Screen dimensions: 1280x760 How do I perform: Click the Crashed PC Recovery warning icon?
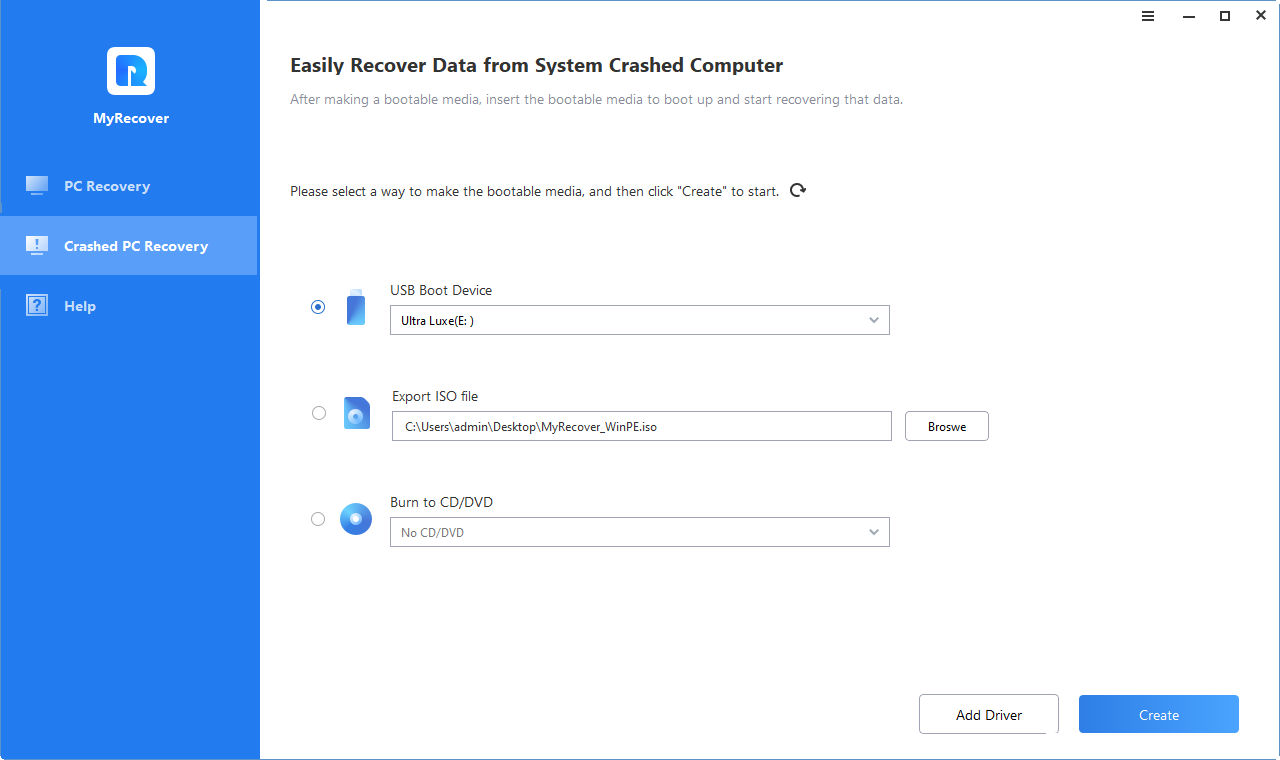37,246
